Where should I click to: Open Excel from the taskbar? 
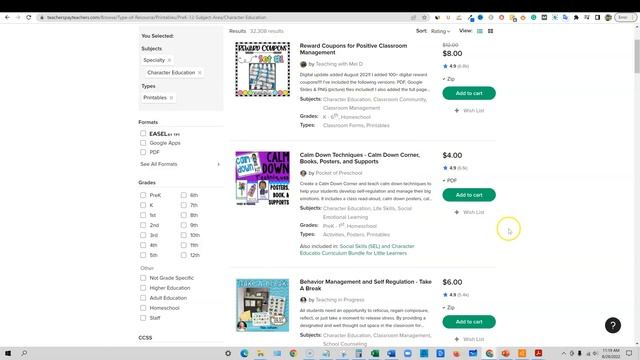pos(375,353)
